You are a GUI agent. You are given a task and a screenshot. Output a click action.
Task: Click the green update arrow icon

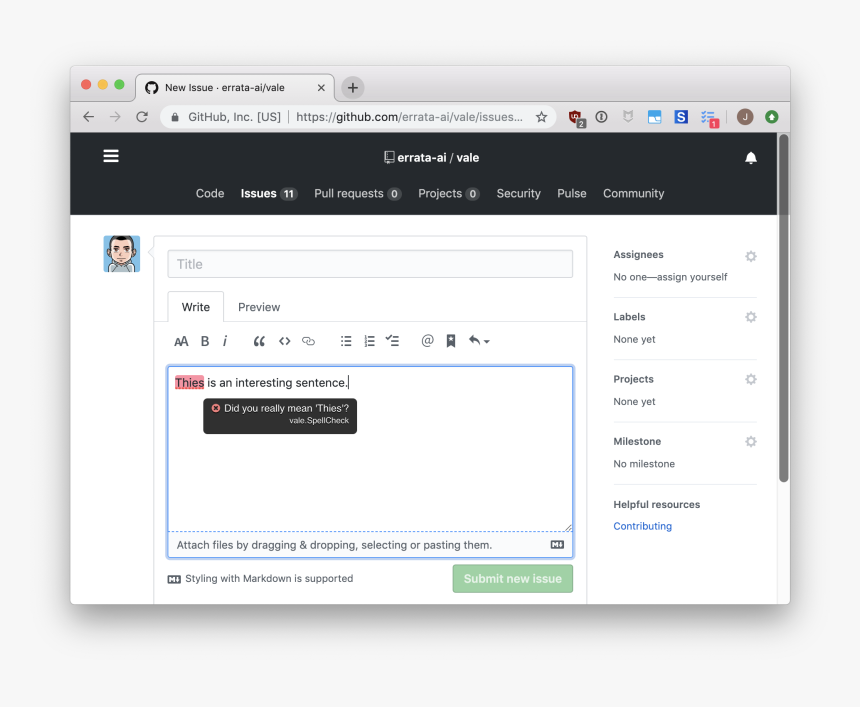point(772,117)
